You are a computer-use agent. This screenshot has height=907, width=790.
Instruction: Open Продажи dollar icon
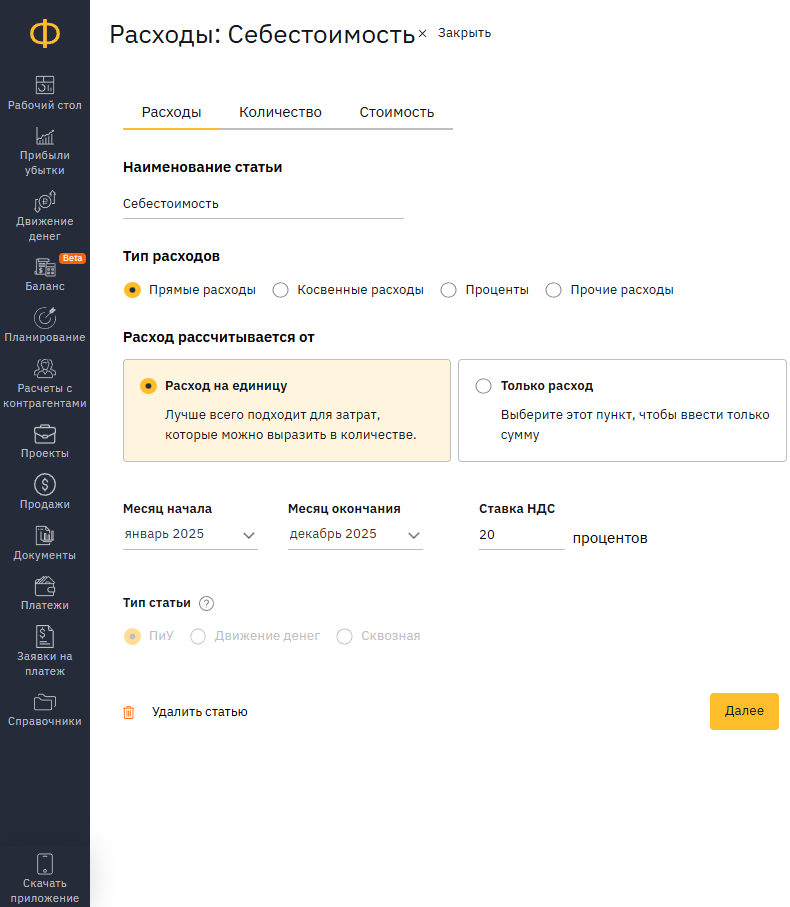[x=45, y=485]
